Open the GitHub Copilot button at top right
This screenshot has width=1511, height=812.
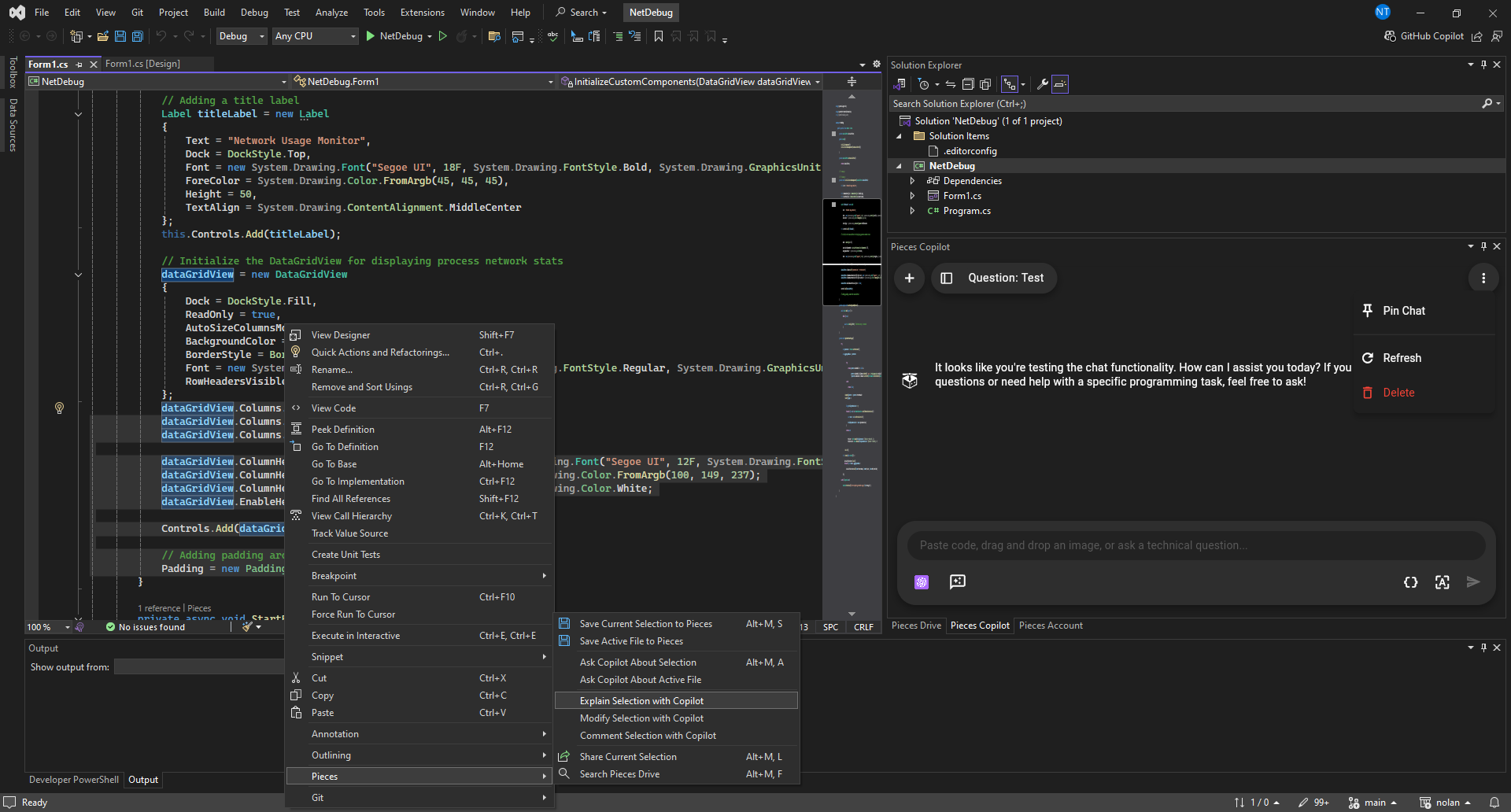(1424, 36)
